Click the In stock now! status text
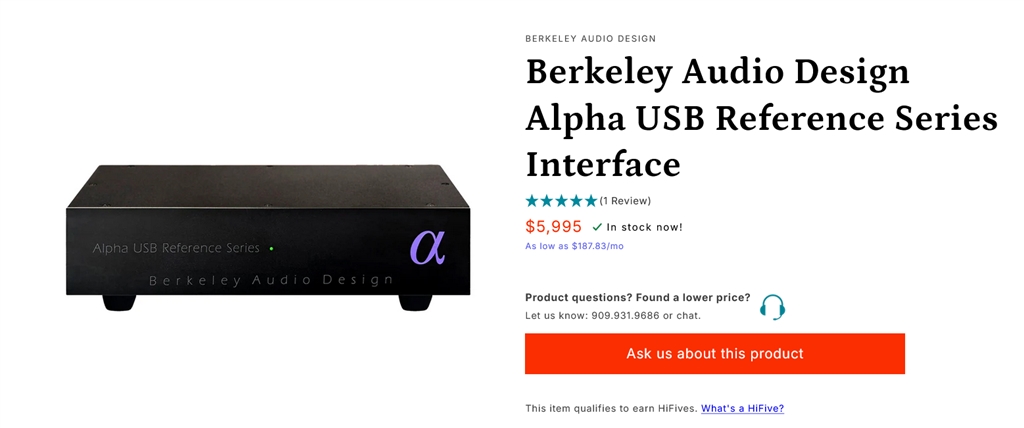The height and width of the screenshot is (428, 1024). click(644, 227)
